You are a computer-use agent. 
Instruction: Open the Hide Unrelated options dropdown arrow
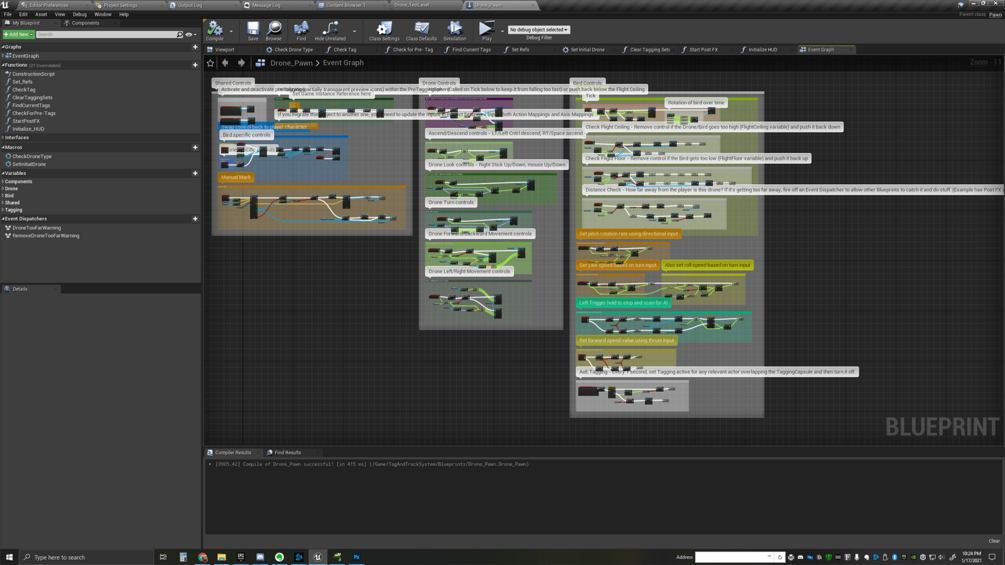(x=354, y=31)
